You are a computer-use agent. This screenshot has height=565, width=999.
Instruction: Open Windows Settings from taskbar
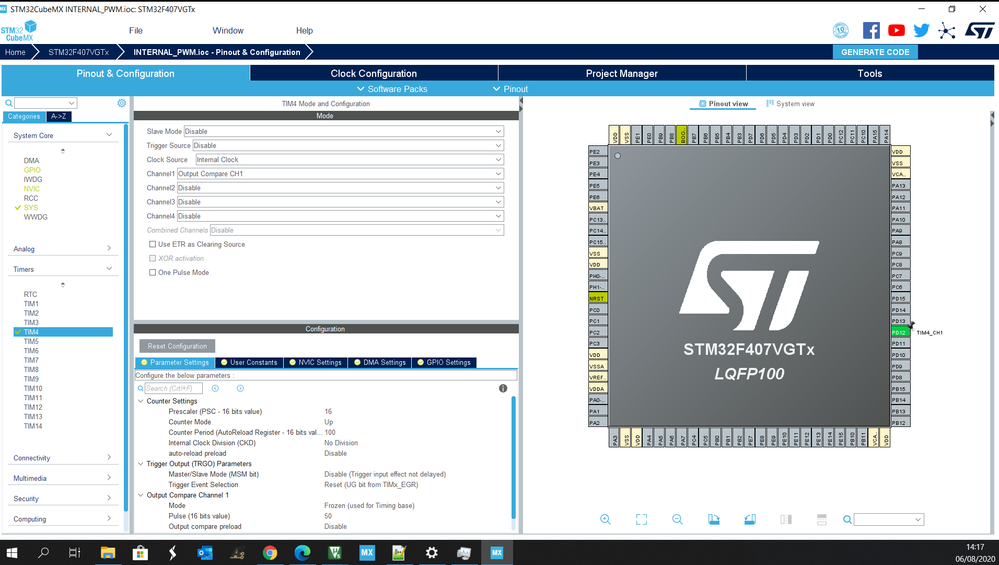point(431,552)
